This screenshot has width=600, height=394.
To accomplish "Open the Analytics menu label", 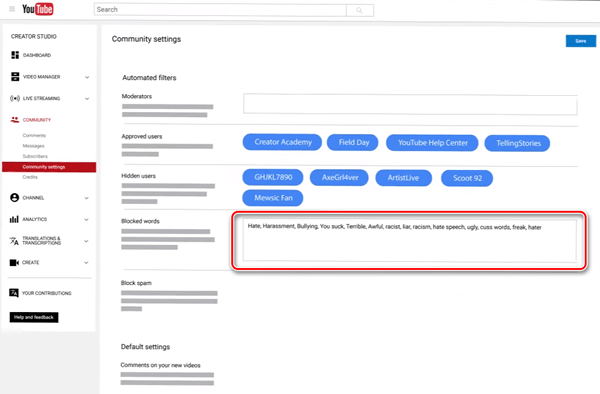I will [34, 219].
